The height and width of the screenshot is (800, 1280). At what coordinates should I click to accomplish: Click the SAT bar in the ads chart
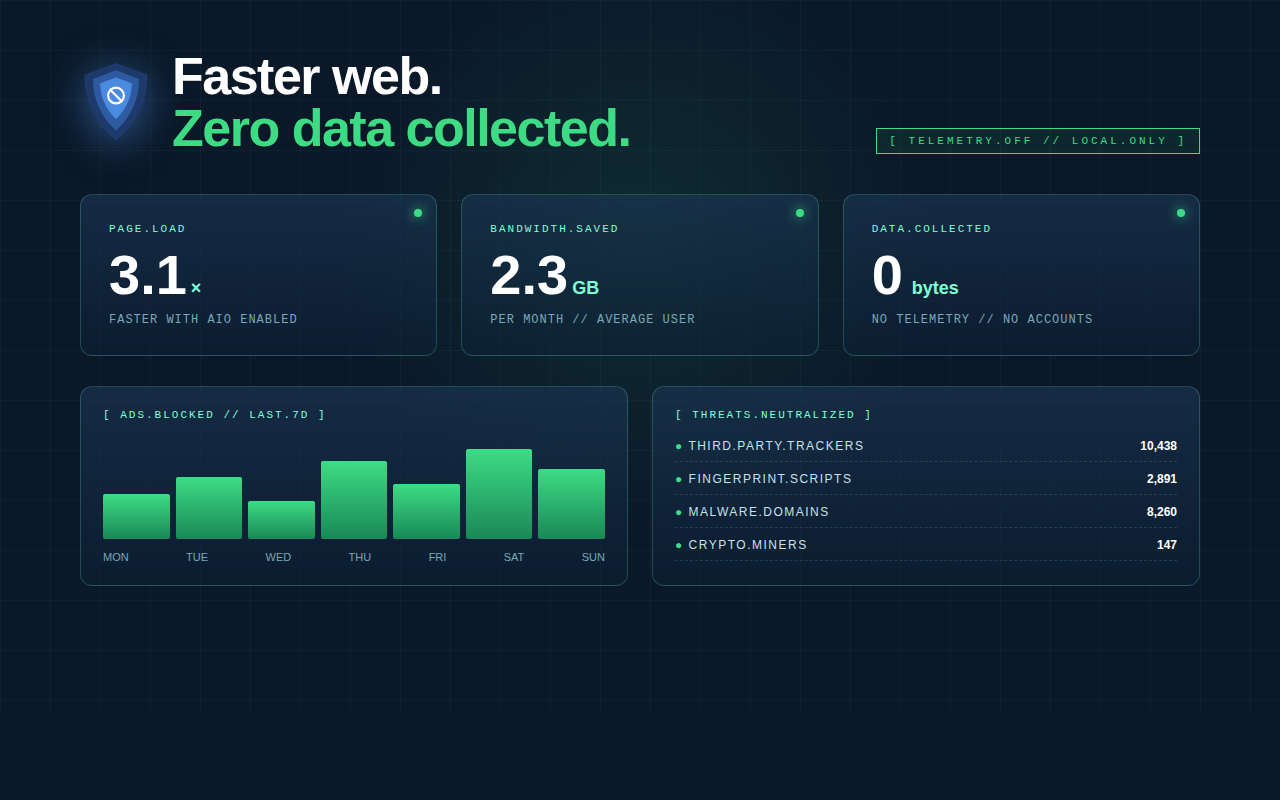pyautogui.click(x=499, y=494)
